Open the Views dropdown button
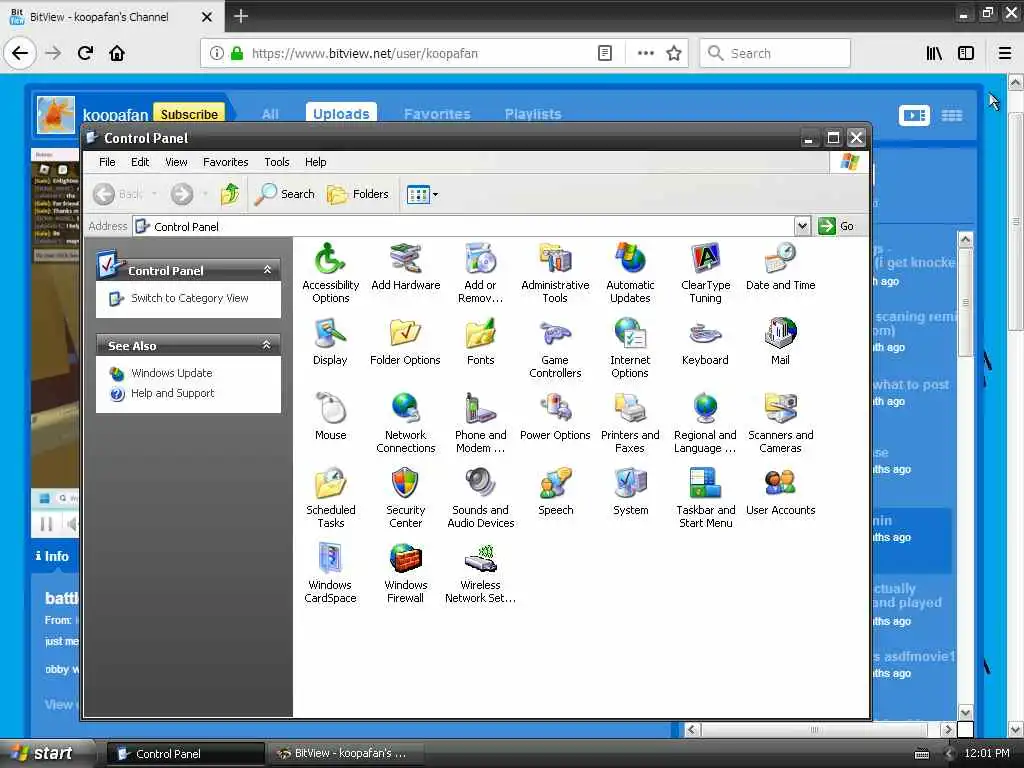Viewport: 1024px width, 768px height. (422, 194)
